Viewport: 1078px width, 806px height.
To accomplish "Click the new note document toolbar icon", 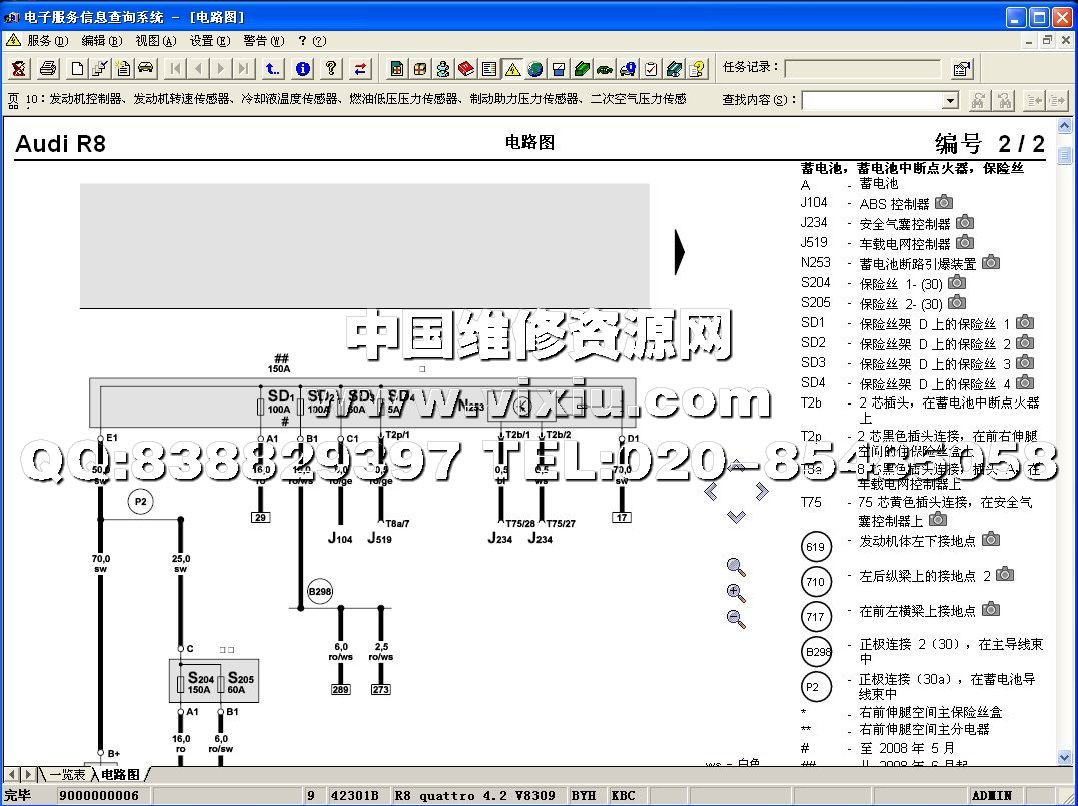I will pos(123,68).
